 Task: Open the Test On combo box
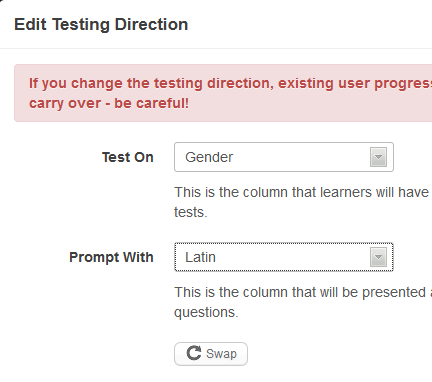tap(284, 157)
